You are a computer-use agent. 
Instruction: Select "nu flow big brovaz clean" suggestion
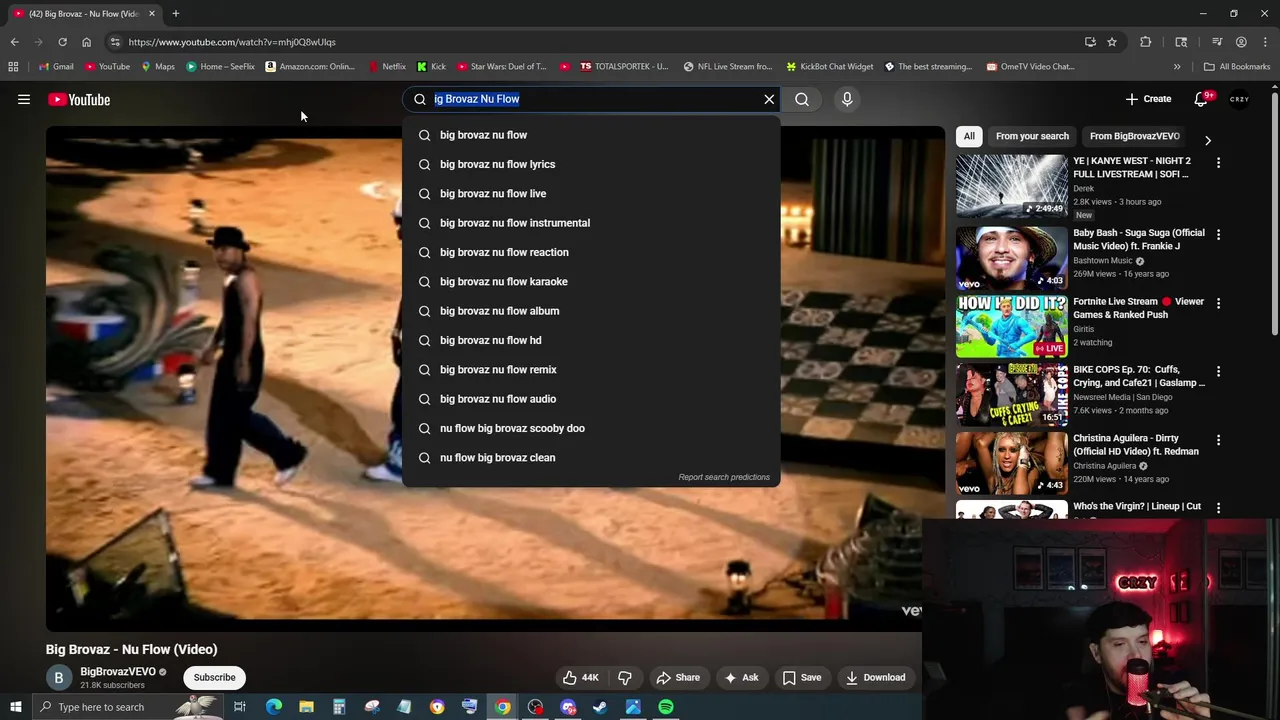pos(591,457)
